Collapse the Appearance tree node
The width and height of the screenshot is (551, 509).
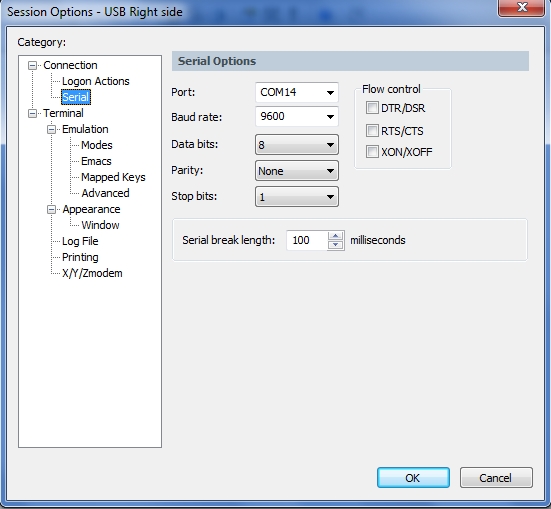tap(51, 210)
